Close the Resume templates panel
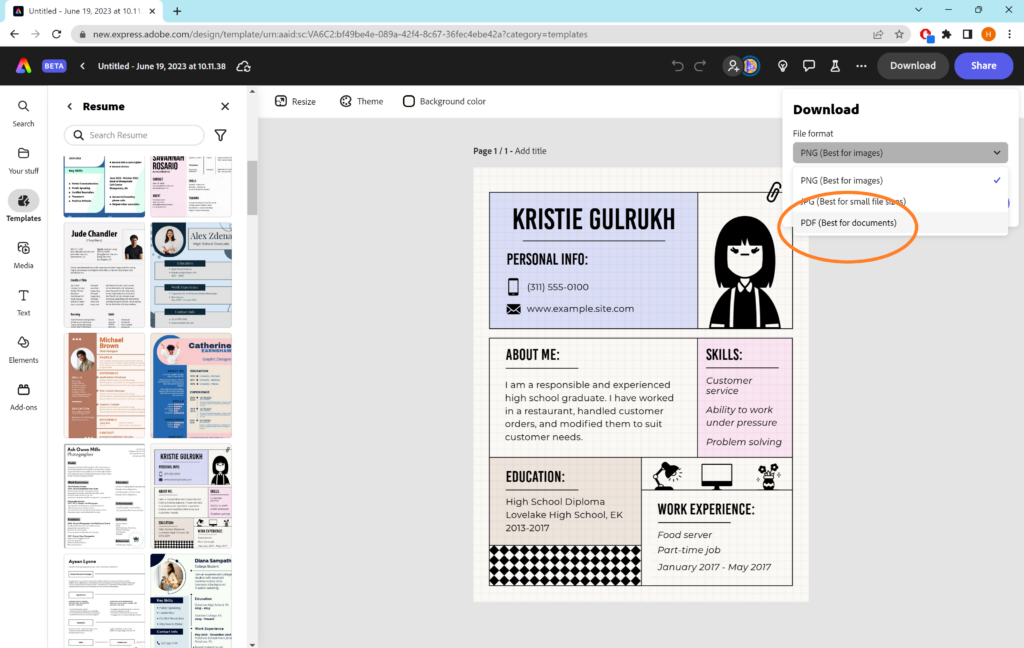Screen dimensions: 1024x648 [x=225, y=106]
